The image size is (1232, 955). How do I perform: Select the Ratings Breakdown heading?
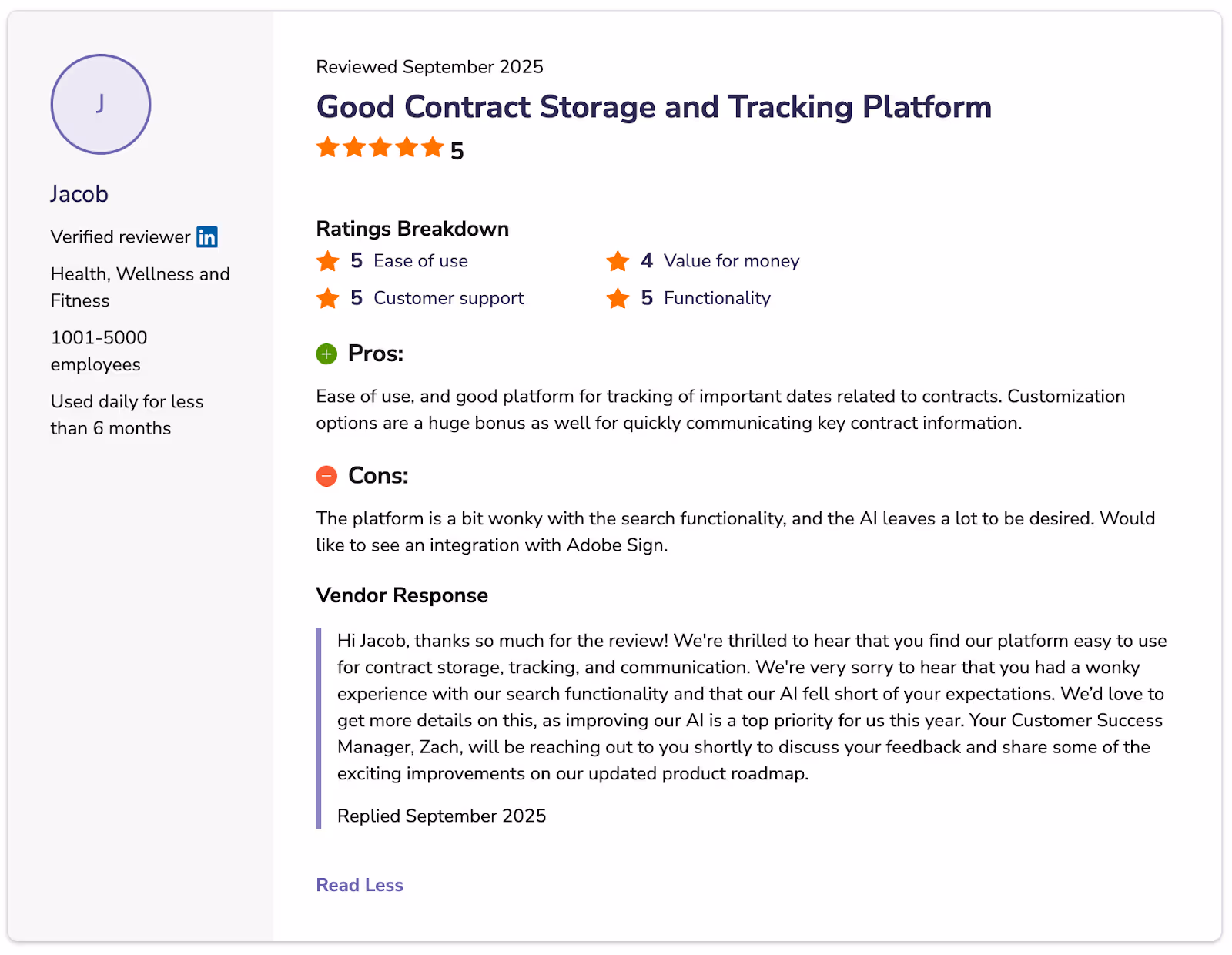[411, 229]
